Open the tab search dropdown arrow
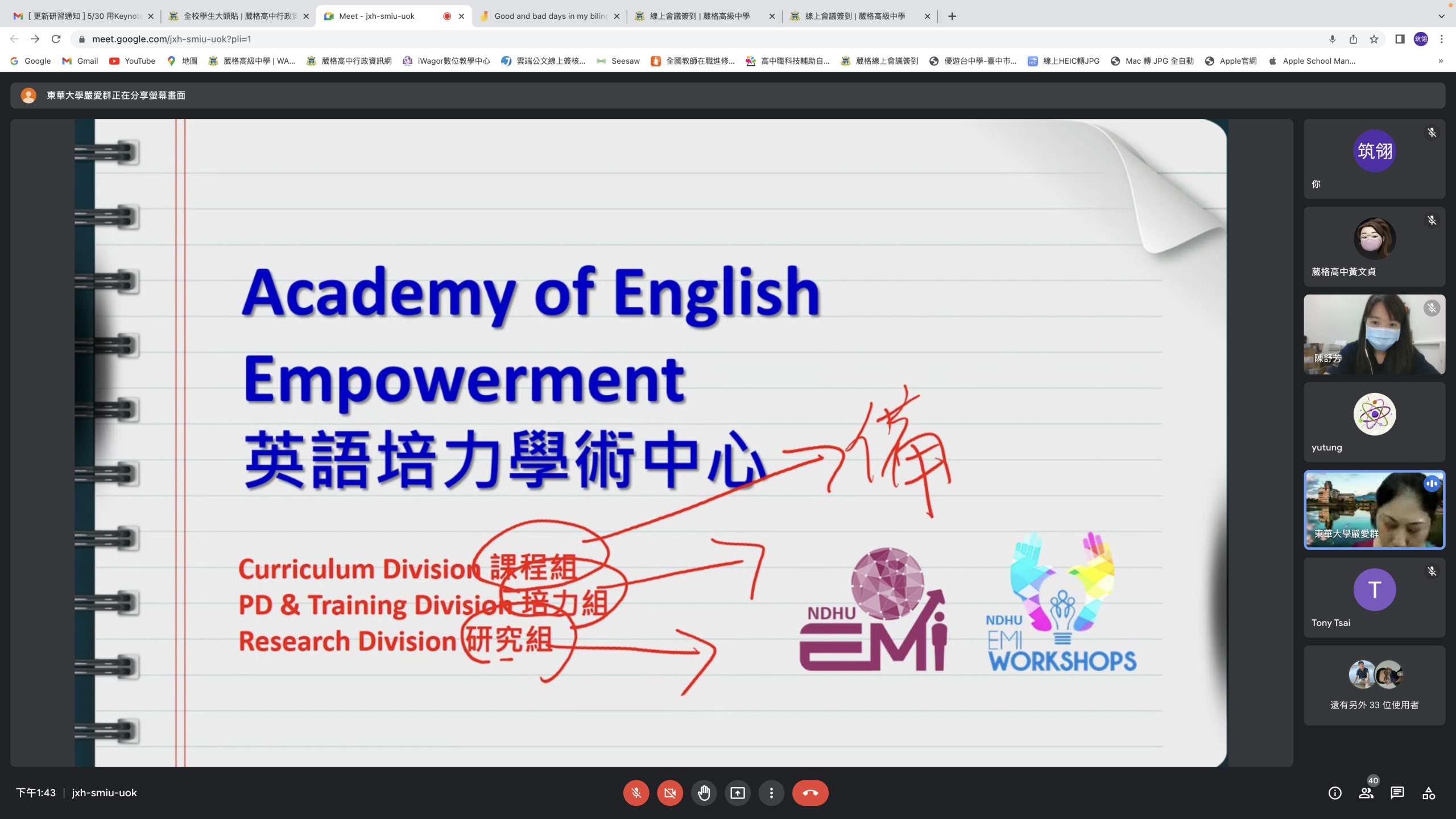The width and height of the screenshot is (1456, 819). pyautogui.click(x=1441, y=16)
